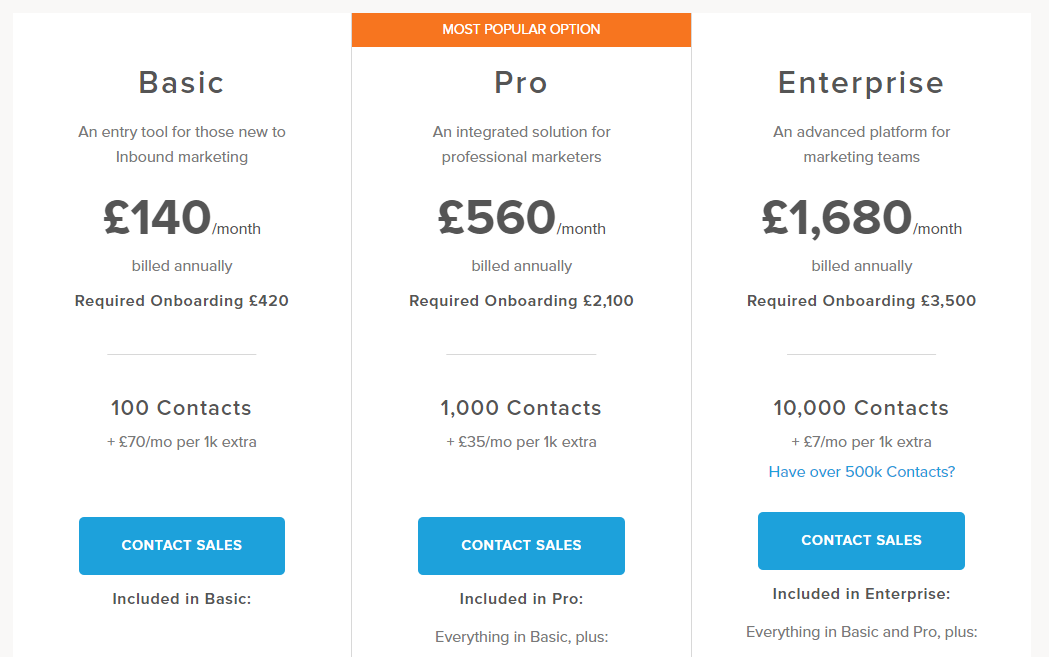Click 'Included in Basic:' heading

tap(181, 599)
